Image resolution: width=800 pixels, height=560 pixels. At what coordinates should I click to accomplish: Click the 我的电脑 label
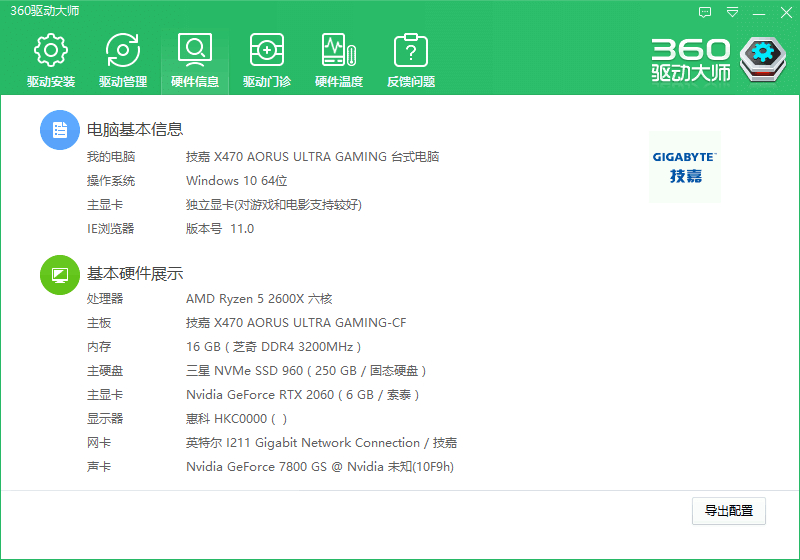(x=111, y=157)
